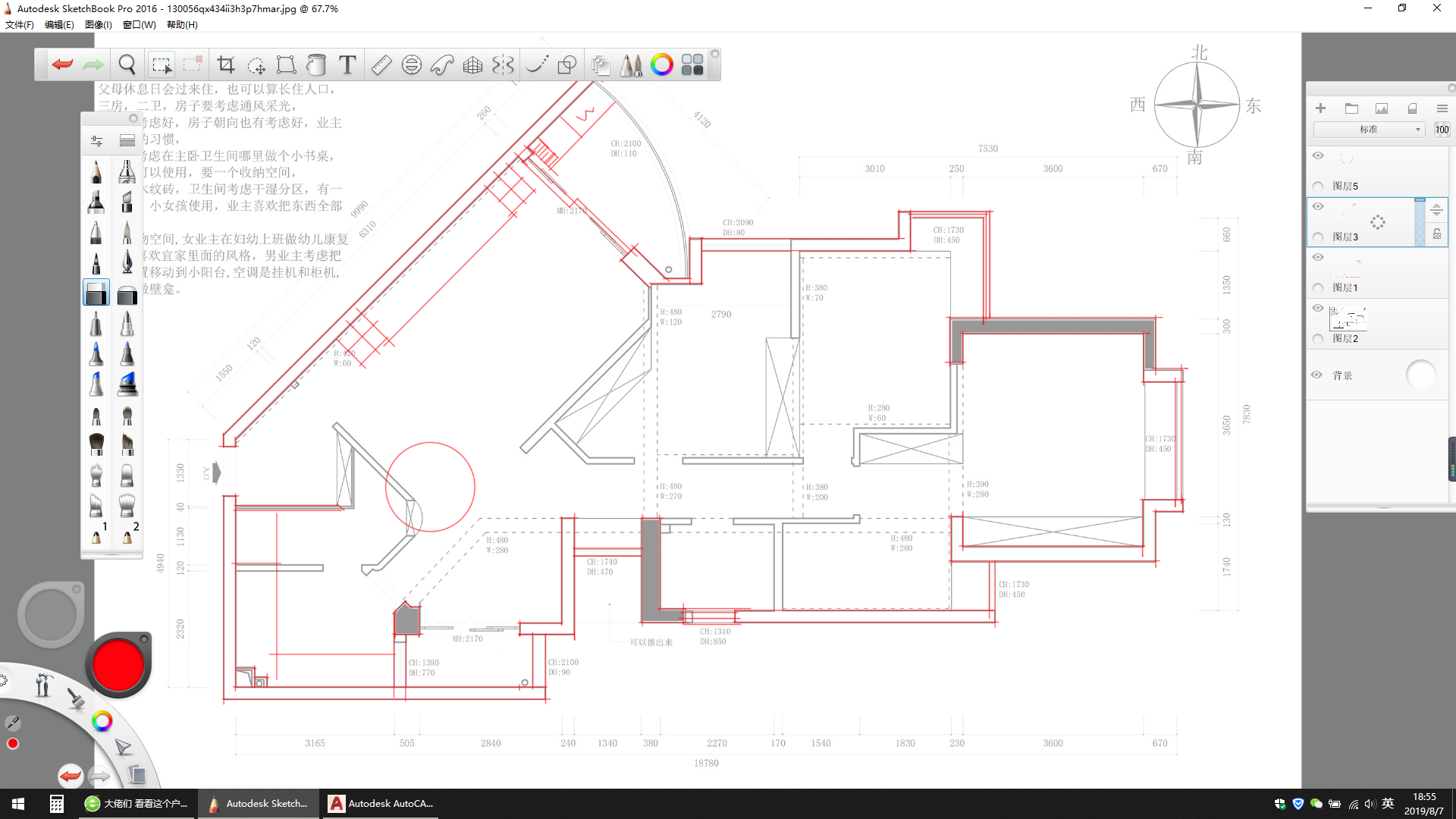Add an image as layer

[1382, 108]
